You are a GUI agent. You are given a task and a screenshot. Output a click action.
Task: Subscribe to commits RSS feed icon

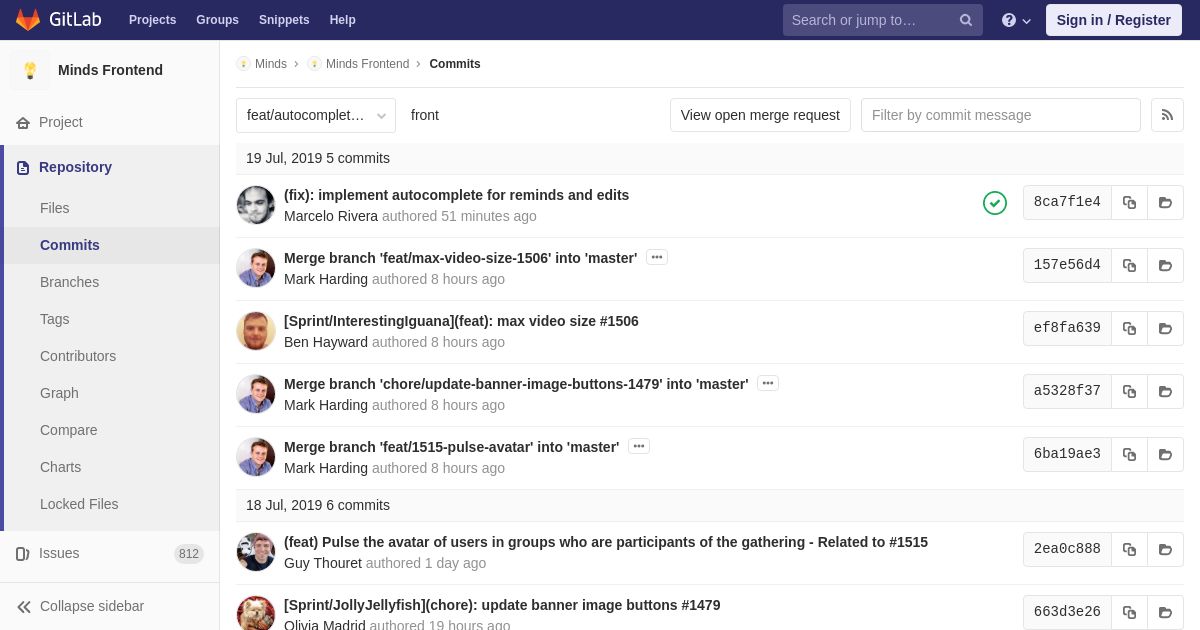click(x=1167, y=115)
